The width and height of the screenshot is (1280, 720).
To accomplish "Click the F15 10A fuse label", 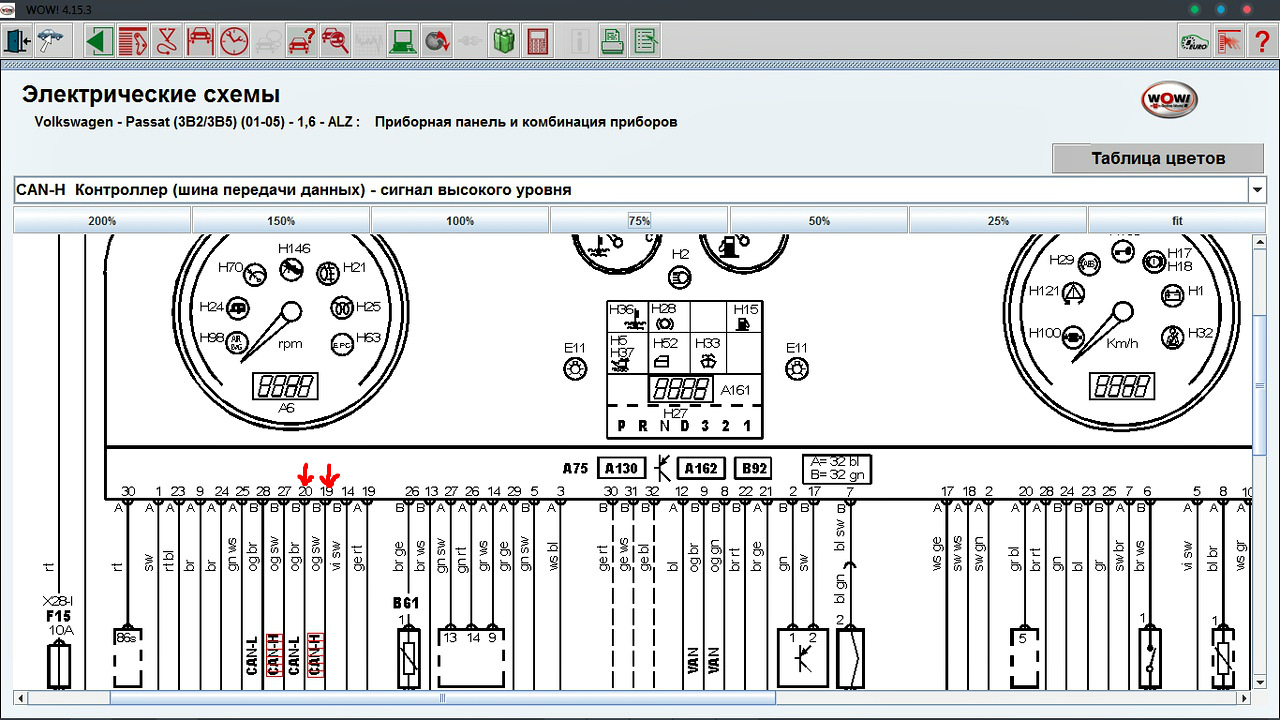I will click(x=59, y=623).
